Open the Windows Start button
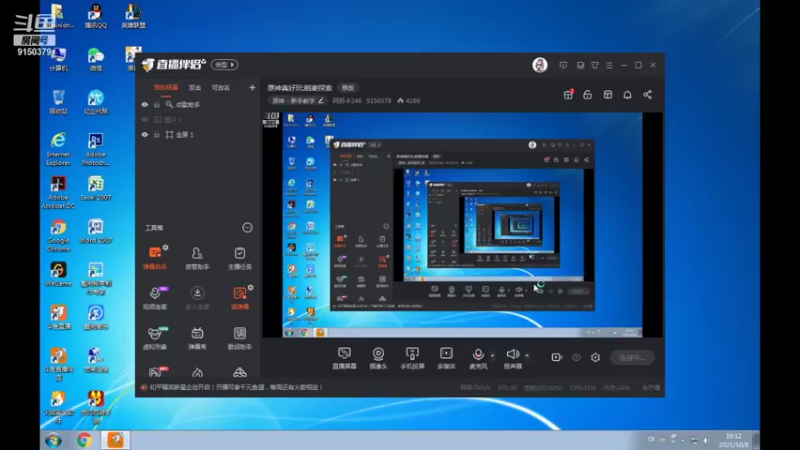The width and height of the screenshot is (800, 450). (x=53, y=440)
